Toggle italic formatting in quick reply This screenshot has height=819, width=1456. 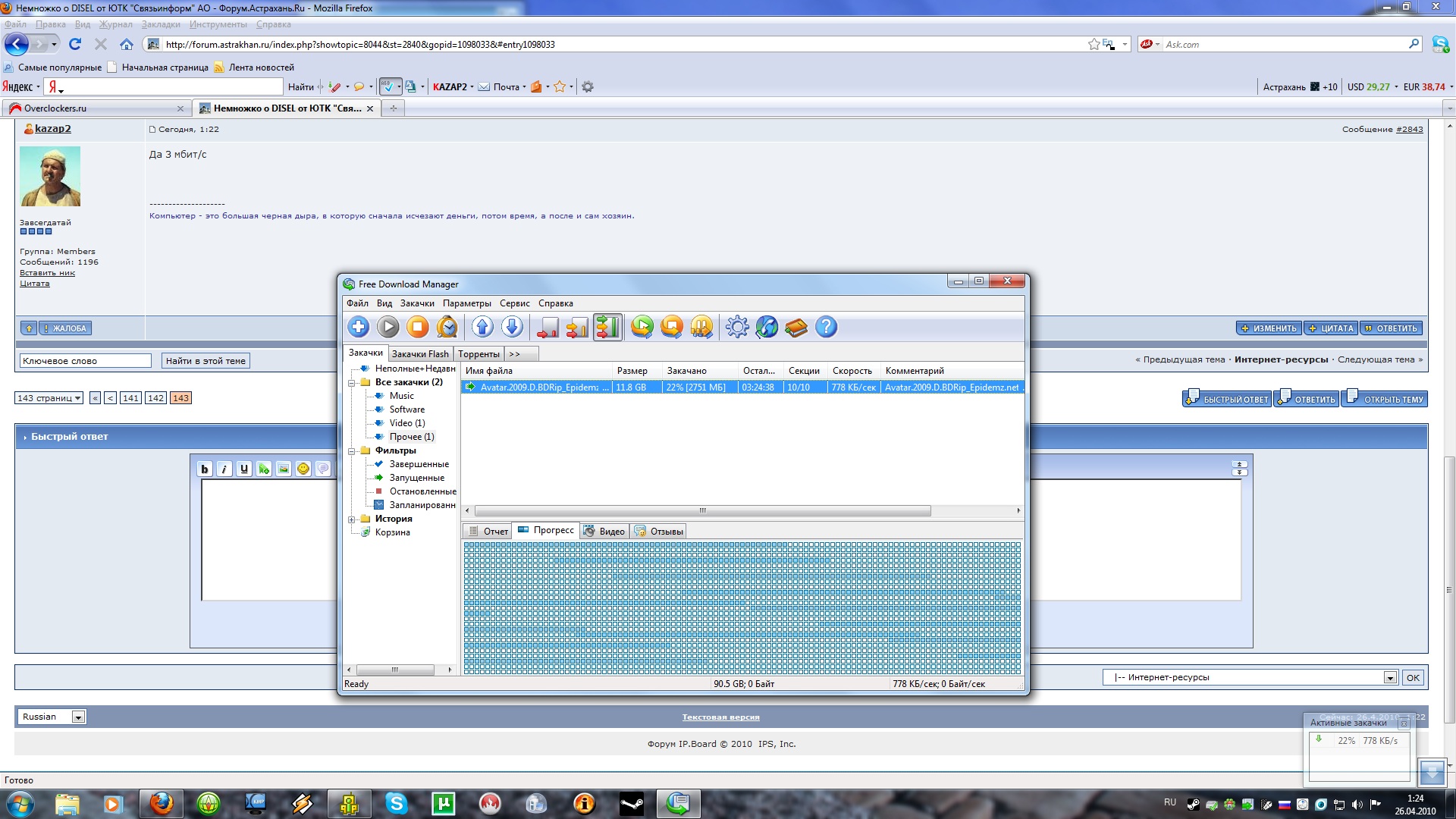point(224,469)
